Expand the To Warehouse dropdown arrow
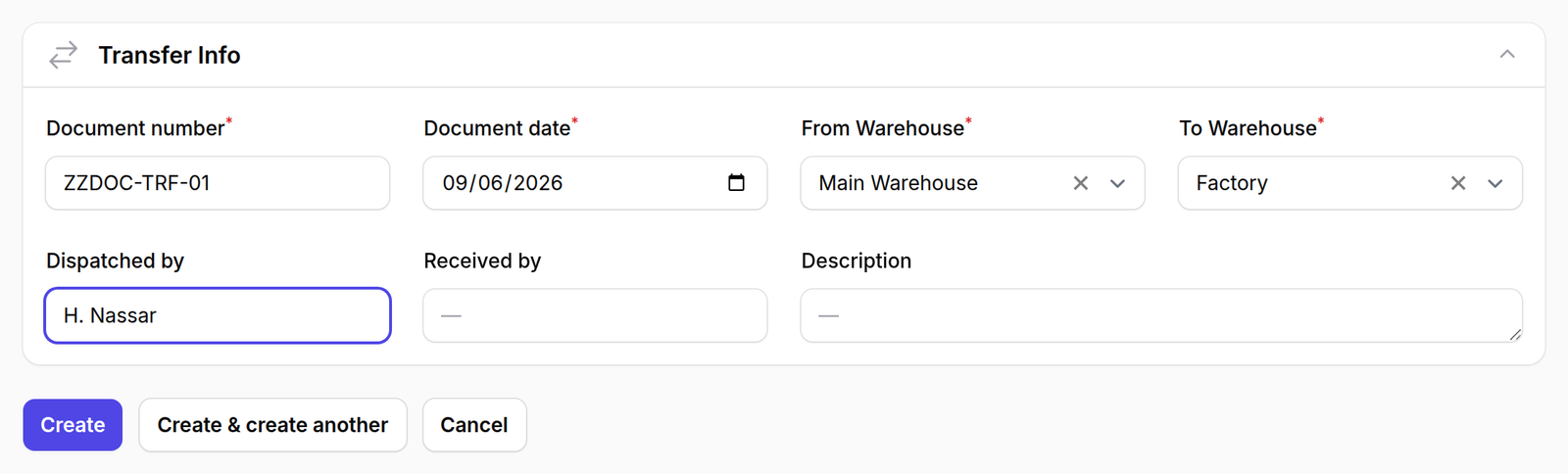 1495,183
